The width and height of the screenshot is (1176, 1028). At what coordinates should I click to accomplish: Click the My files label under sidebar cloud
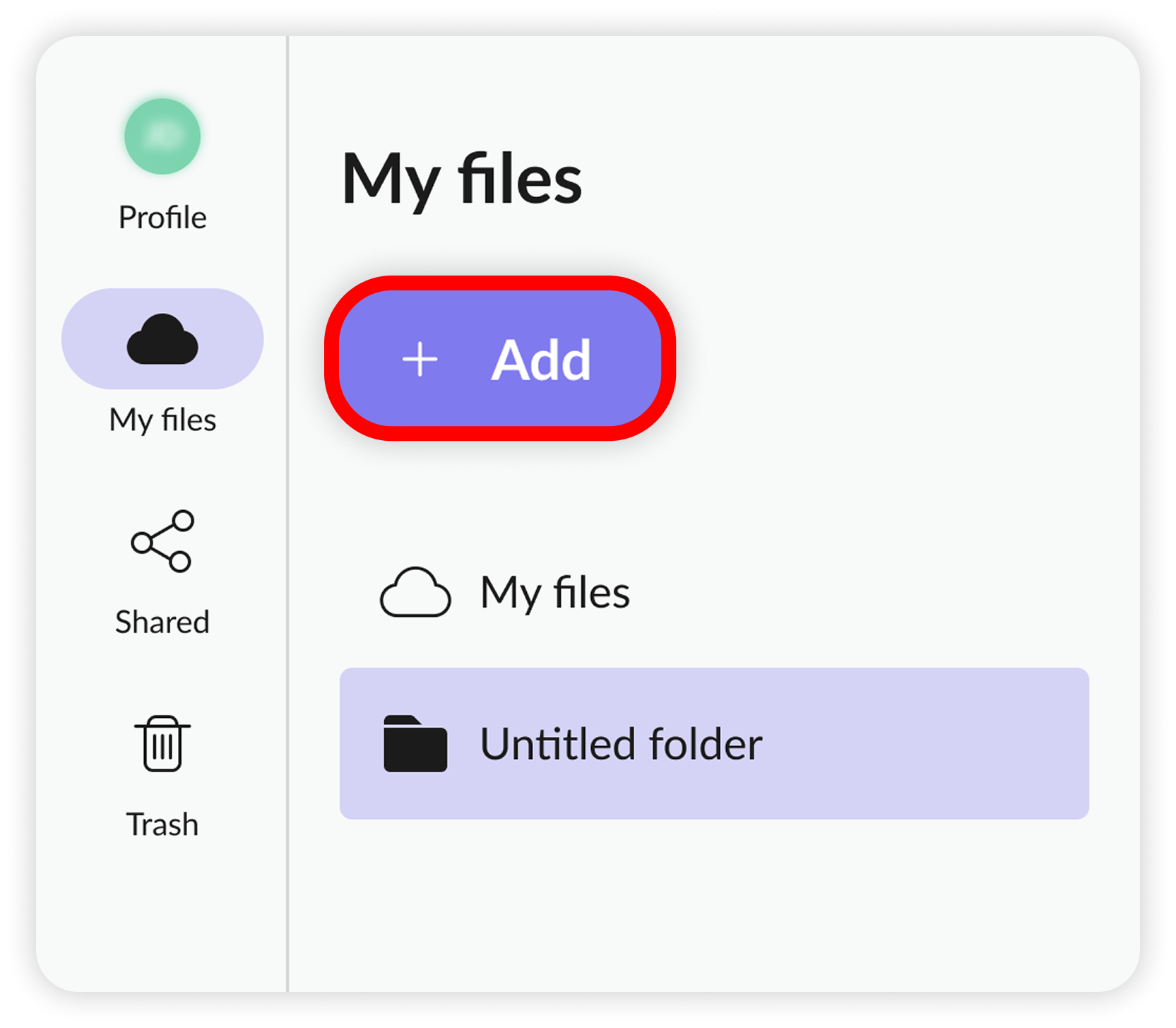coord(162,420)
